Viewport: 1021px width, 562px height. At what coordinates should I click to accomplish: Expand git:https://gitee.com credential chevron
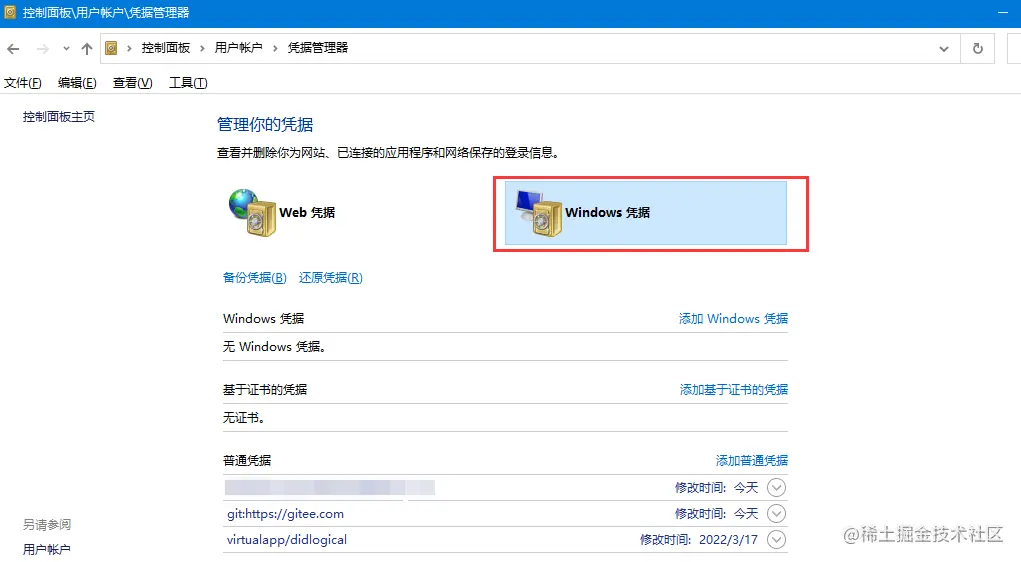(776, 513)
